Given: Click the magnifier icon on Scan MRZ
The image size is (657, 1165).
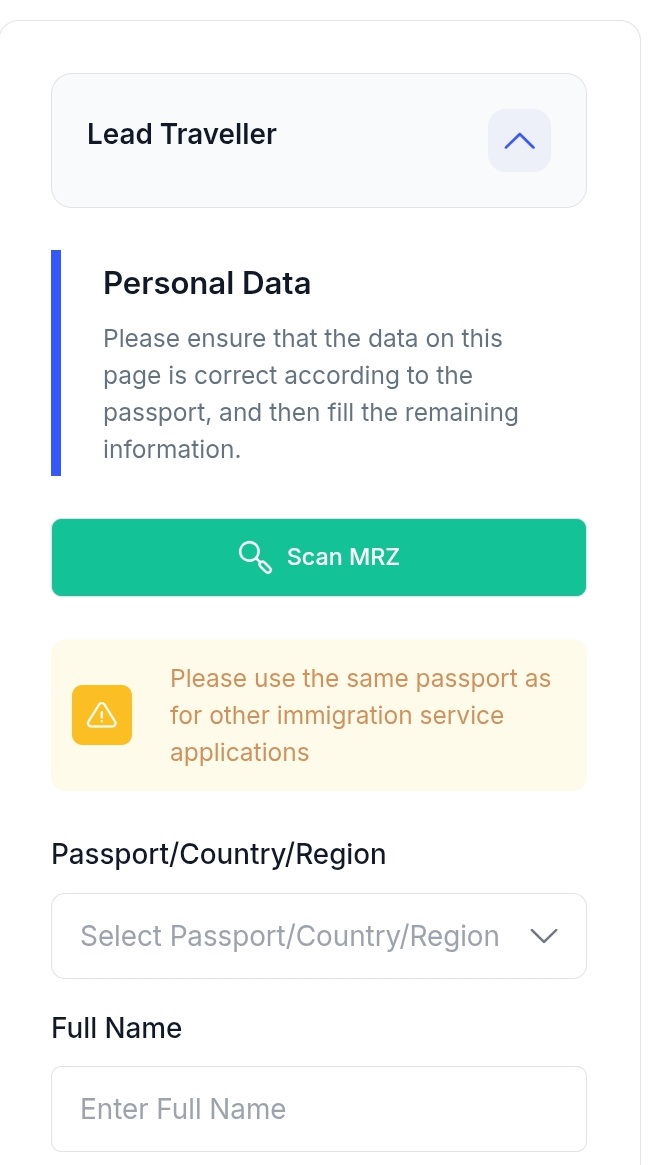Looking at the screenshot, I should click(x=255, y=557).
